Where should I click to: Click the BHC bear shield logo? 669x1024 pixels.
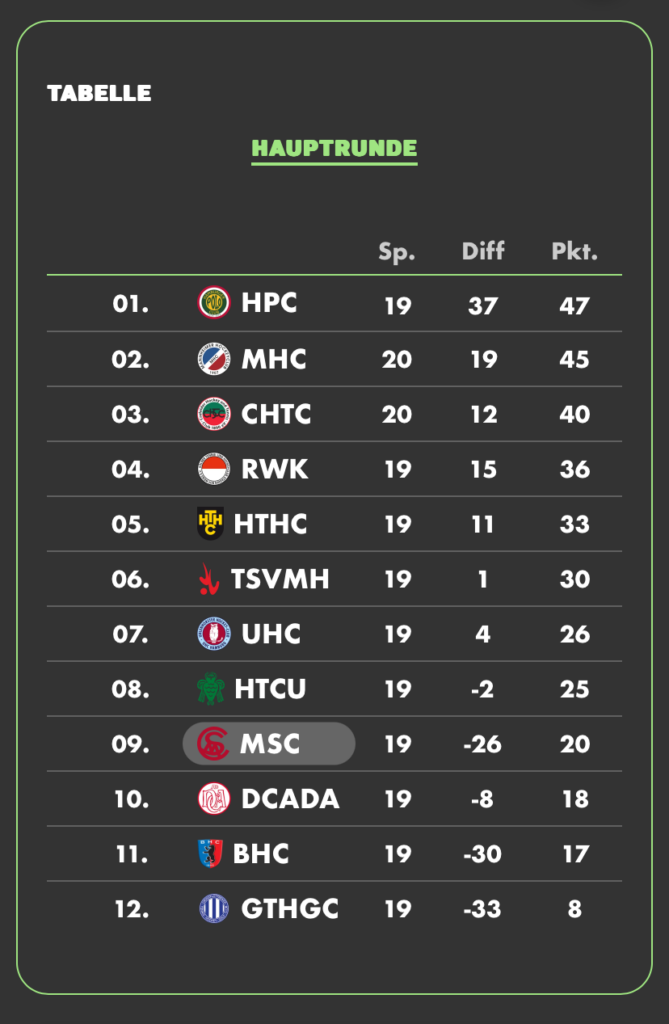click(210, 854)
